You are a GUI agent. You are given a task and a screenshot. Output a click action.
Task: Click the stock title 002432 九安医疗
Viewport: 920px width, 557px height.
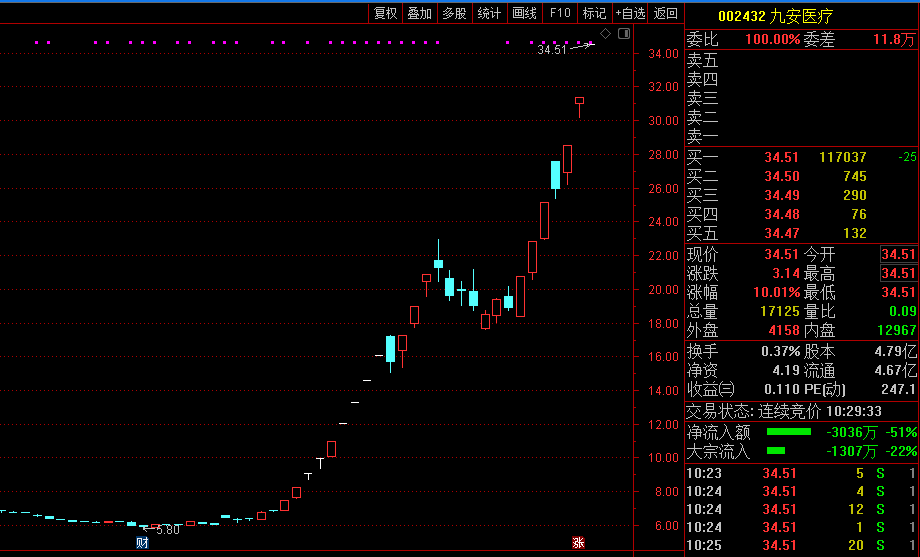[x=776, y=16]
